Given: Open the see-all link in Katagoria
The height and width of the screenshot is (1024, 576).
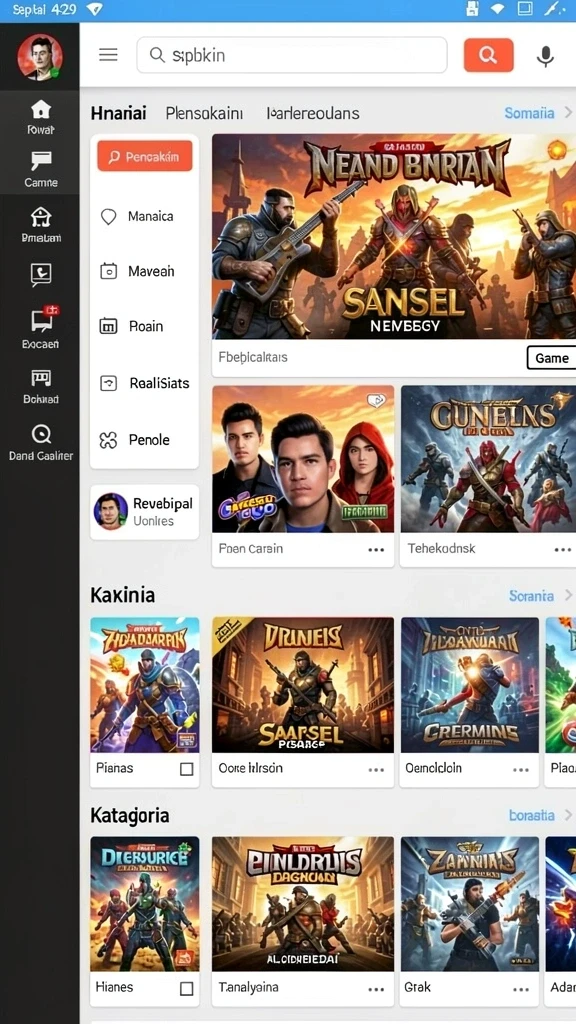Looking at the screenshot, I should point(532,815).
